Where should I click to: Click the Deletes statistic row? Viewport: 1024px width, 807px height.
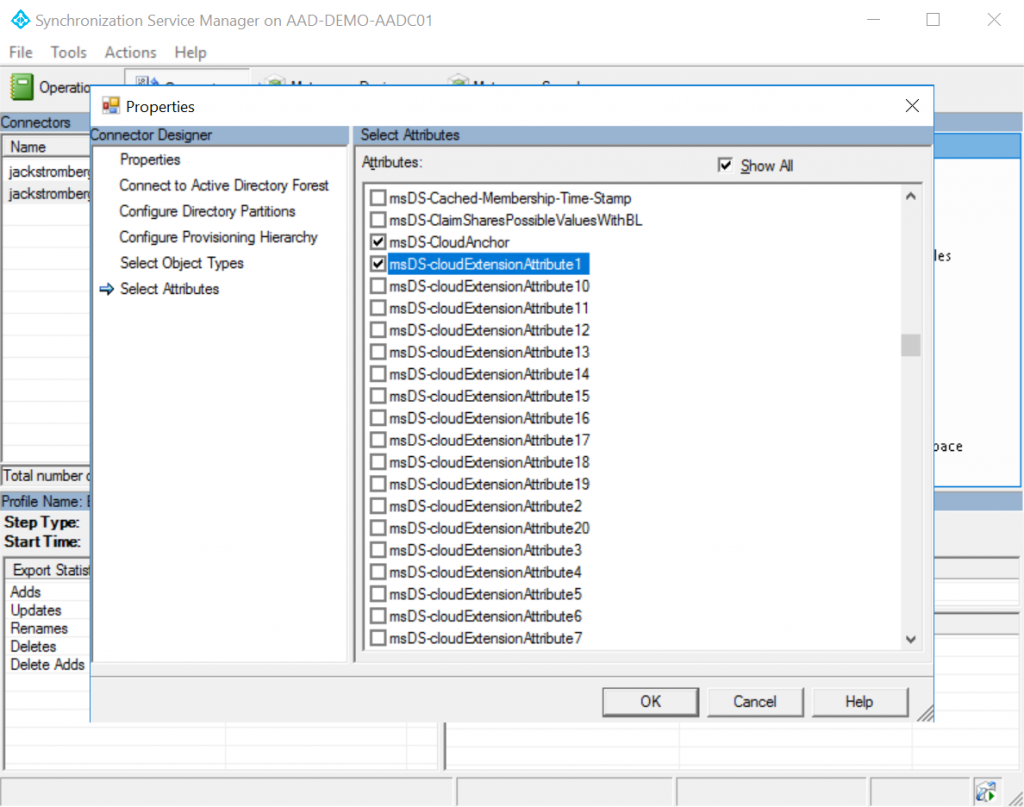48,647
